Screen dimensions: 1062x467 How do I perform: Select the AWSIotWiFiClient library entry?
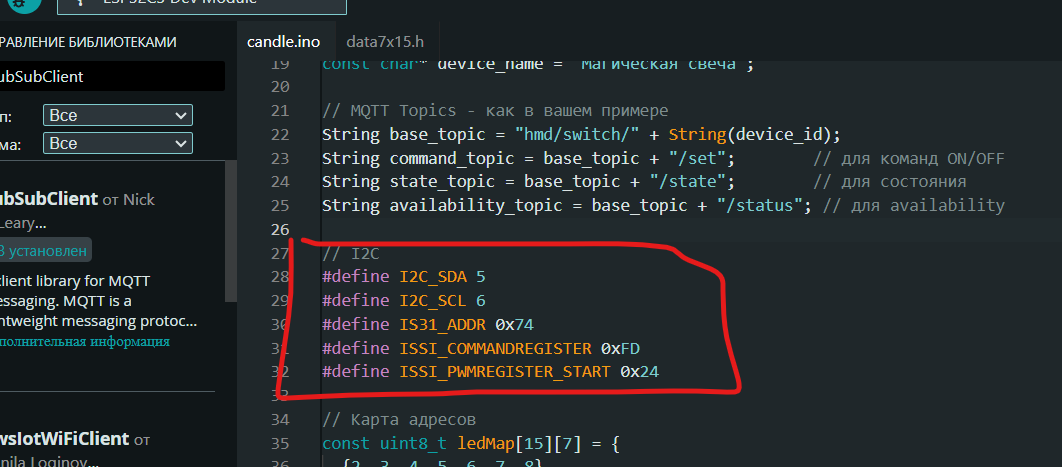65,438
